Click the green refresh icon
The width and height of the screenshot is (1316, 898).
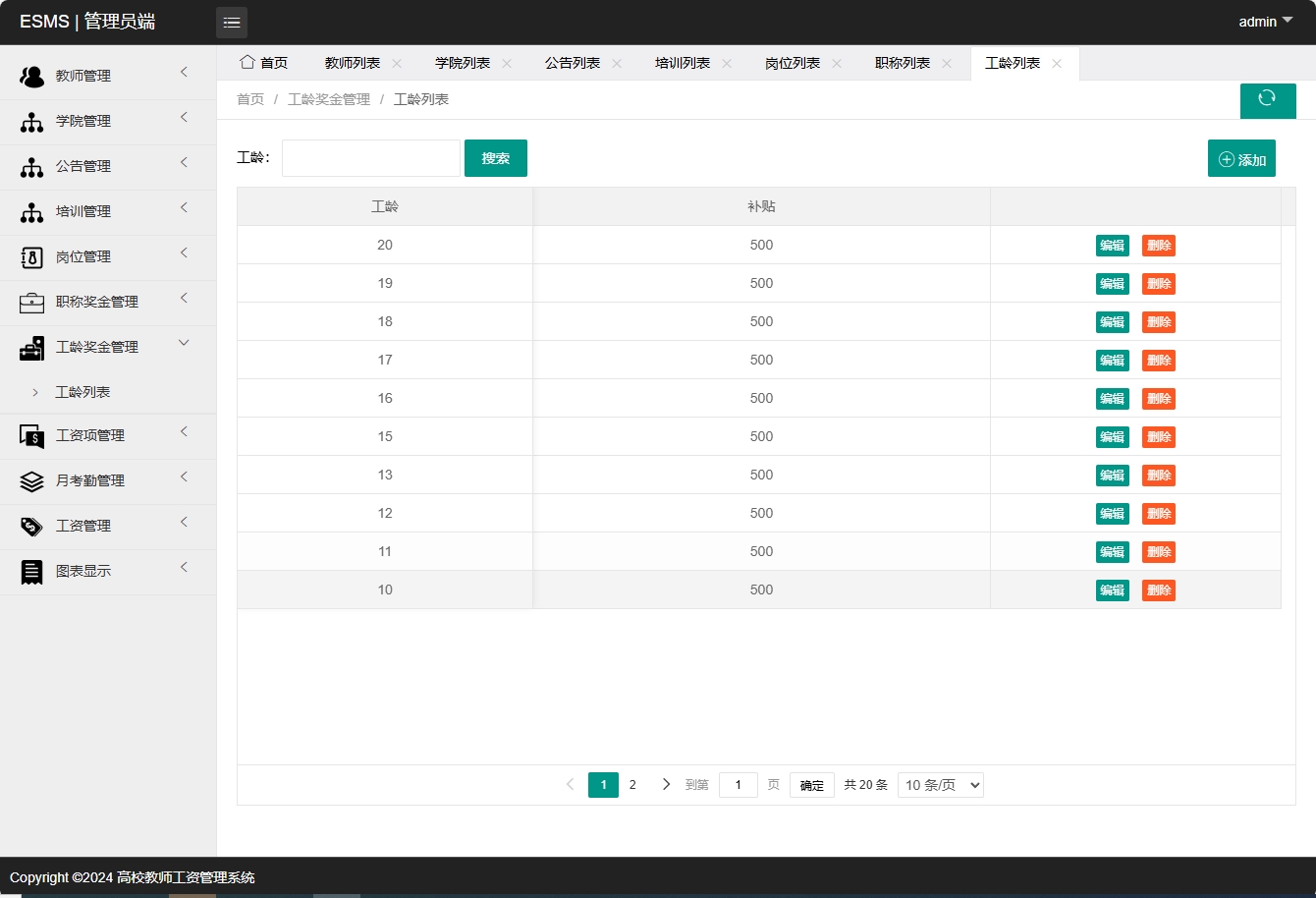1268,100
